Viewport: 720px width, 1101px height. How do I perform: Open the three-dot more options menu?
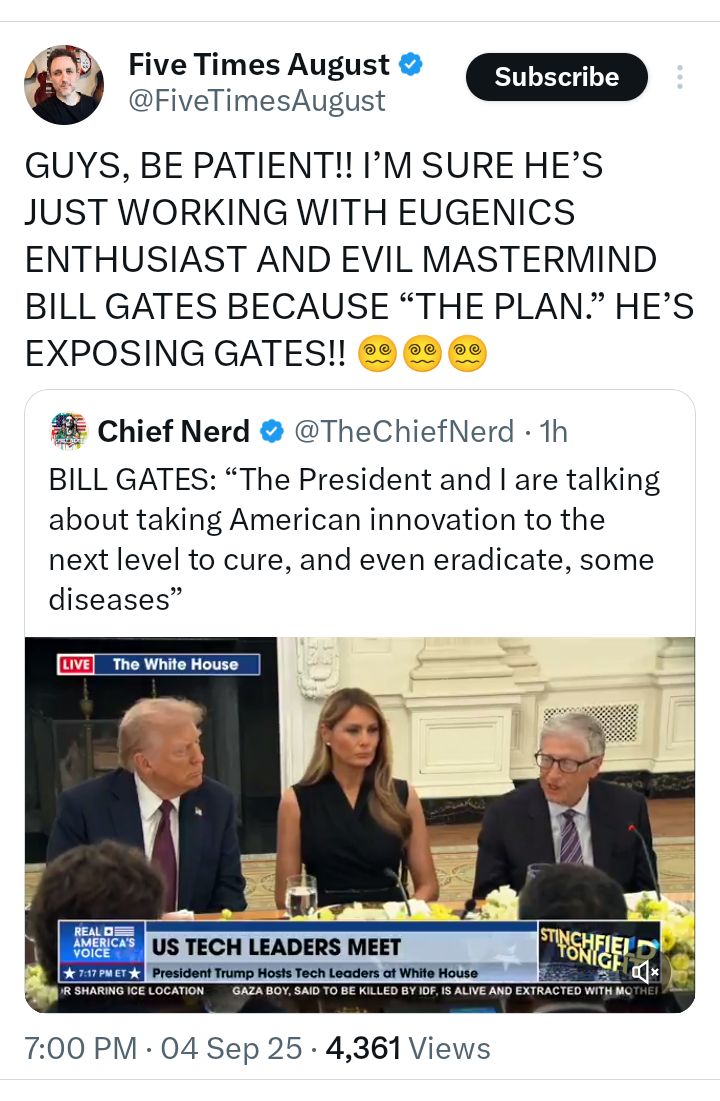coord(679,77)
